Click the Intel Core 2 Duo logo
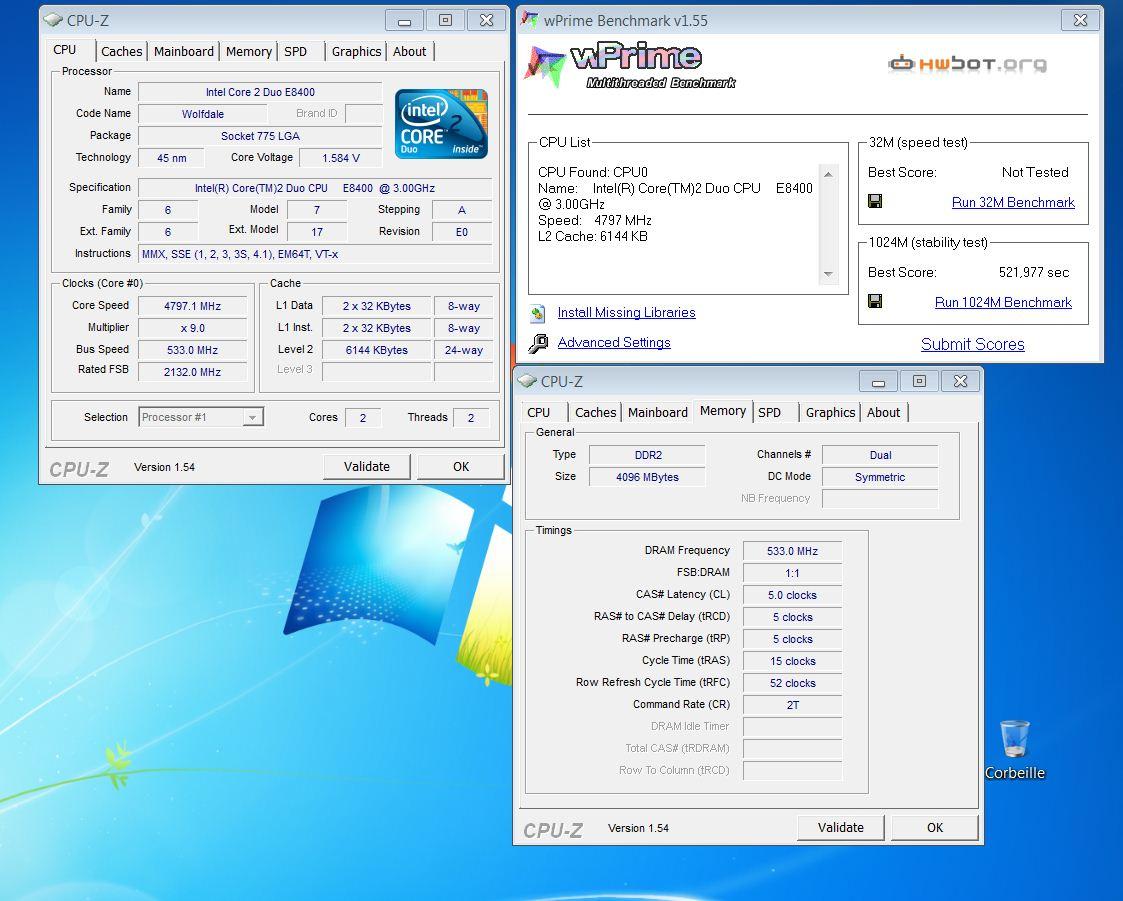Viewport: 1123px width, 901px height. pos(441,124)
